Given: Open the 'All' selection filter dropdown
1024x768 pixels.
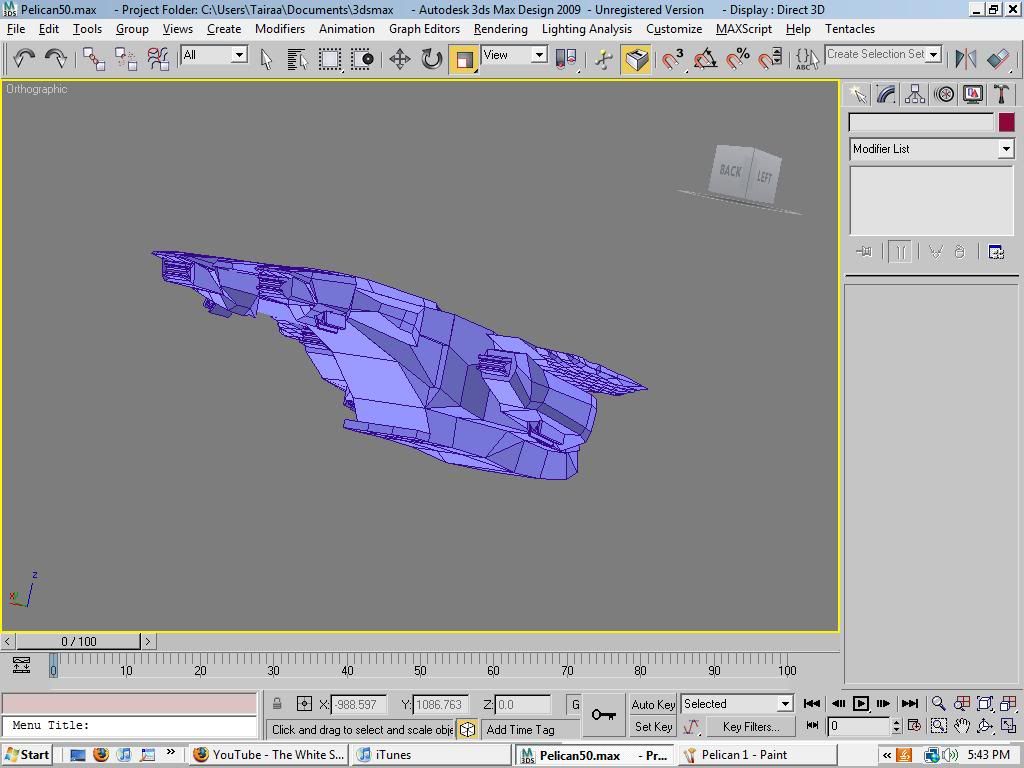Looking at the screenshot, I should (x=240, y=55).
